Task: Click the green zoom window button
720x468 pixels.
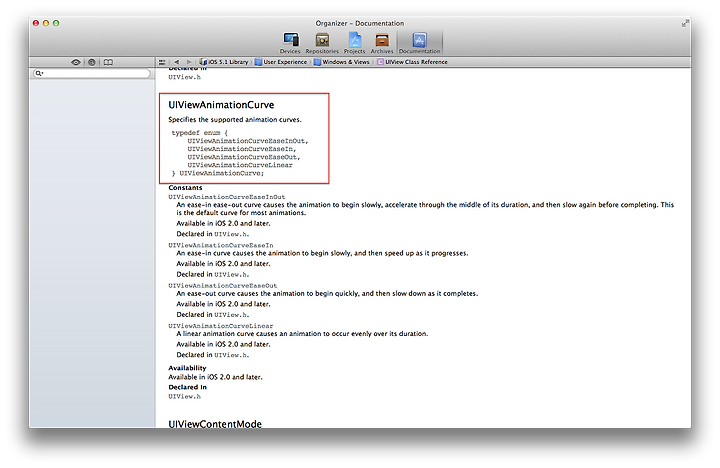Action: pos(56,23)
